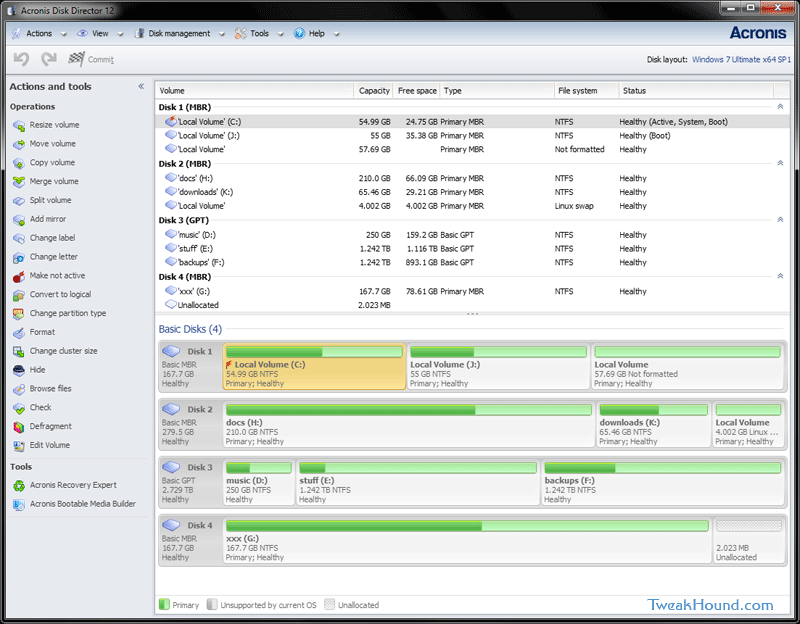Sort by the Free space column header
This screenshot has width=800, height=624.
(417, 91)
